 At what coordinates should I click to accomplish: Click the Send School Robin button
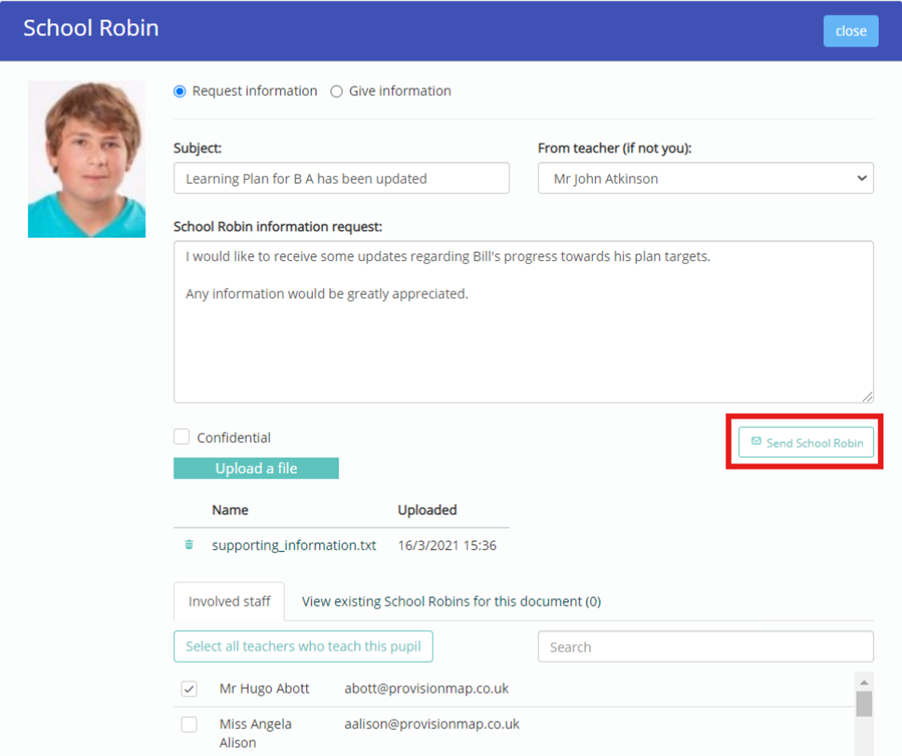pyautogui.click(x=806, y=442)
